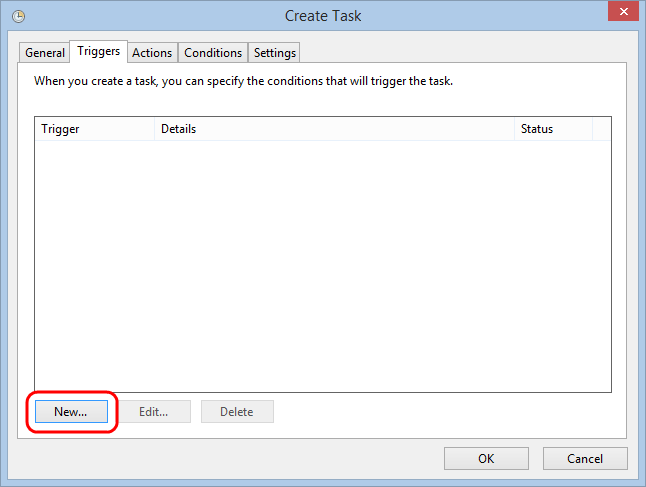Click the Status column header

(553, 129)
